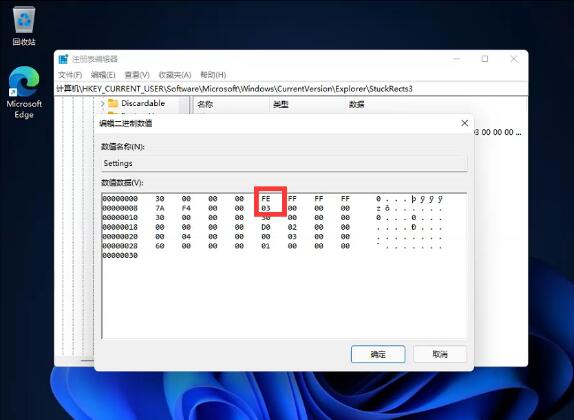Open the 帮助(H) menu

click(213, 75)
